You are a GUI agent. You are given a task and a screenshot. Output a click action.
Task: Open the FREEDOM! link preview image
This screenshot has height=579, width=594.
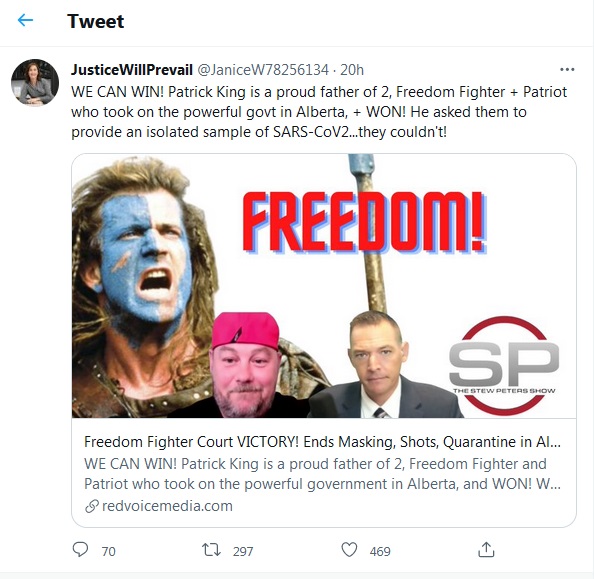coord(324,286)
